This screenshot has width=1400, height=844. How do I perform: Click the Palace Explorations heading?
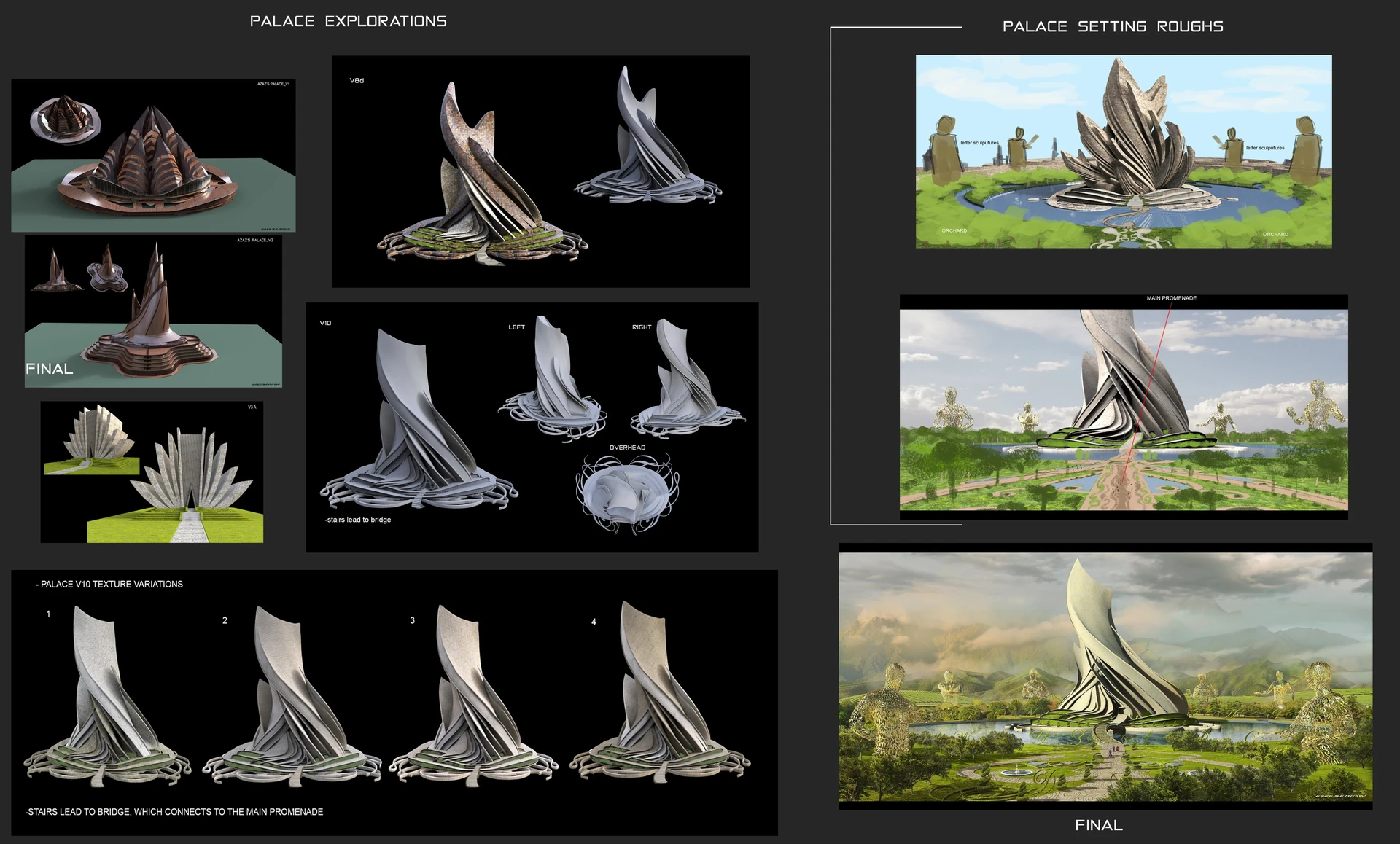pos(348,21)
